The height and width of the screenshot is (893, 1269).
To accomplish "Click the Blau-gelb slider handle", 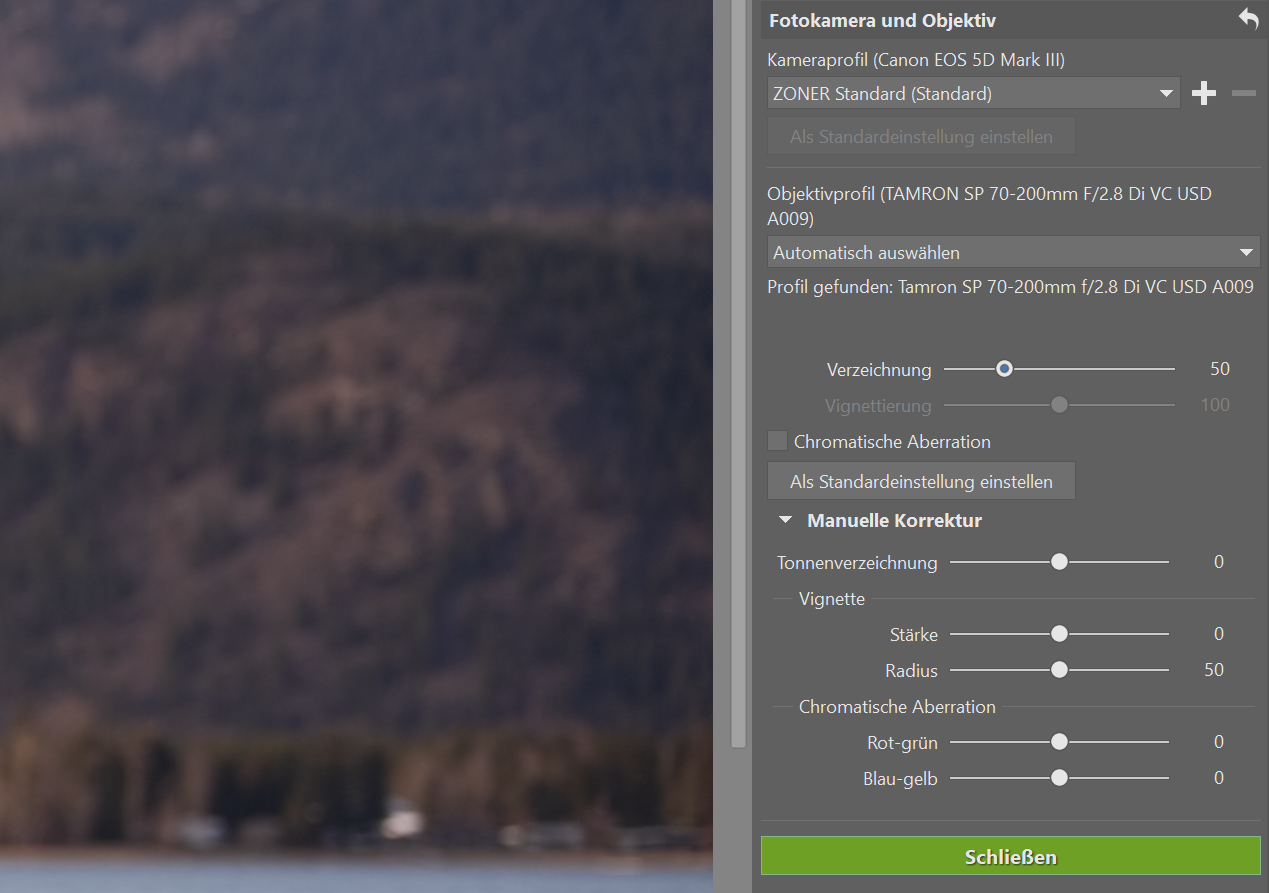I will point(1059,778).
